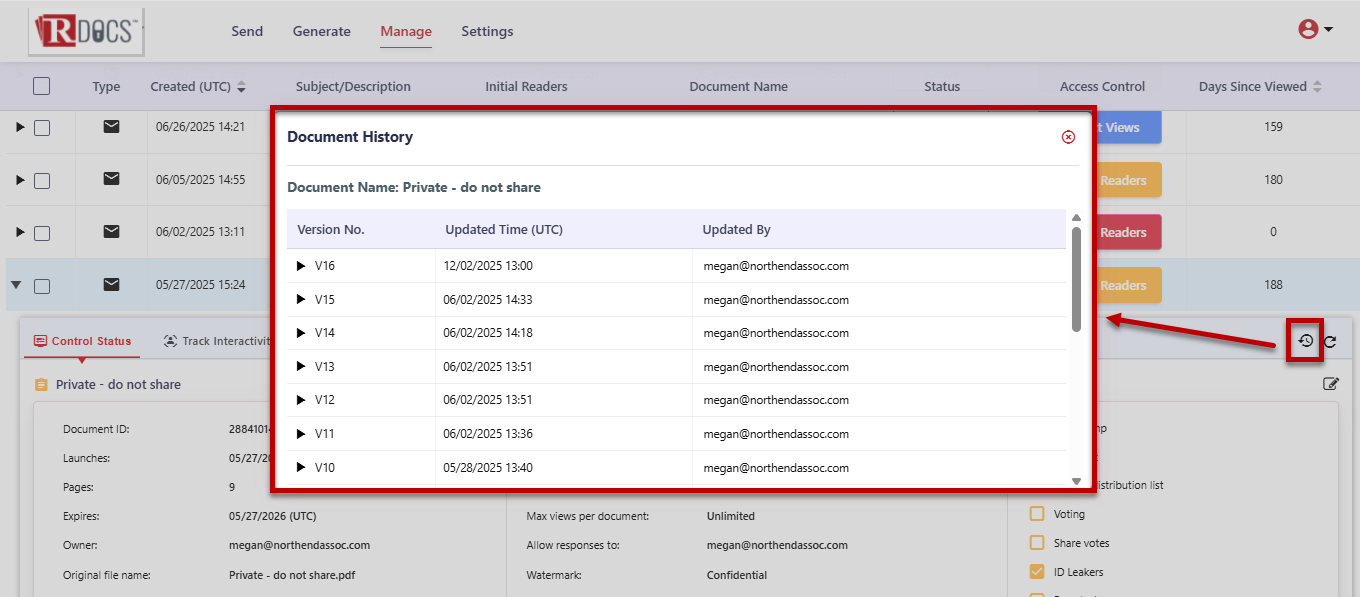Expand version V12 row
Image resolution: width=1360 pixels, height=597 pixels.
pos(301,400)
